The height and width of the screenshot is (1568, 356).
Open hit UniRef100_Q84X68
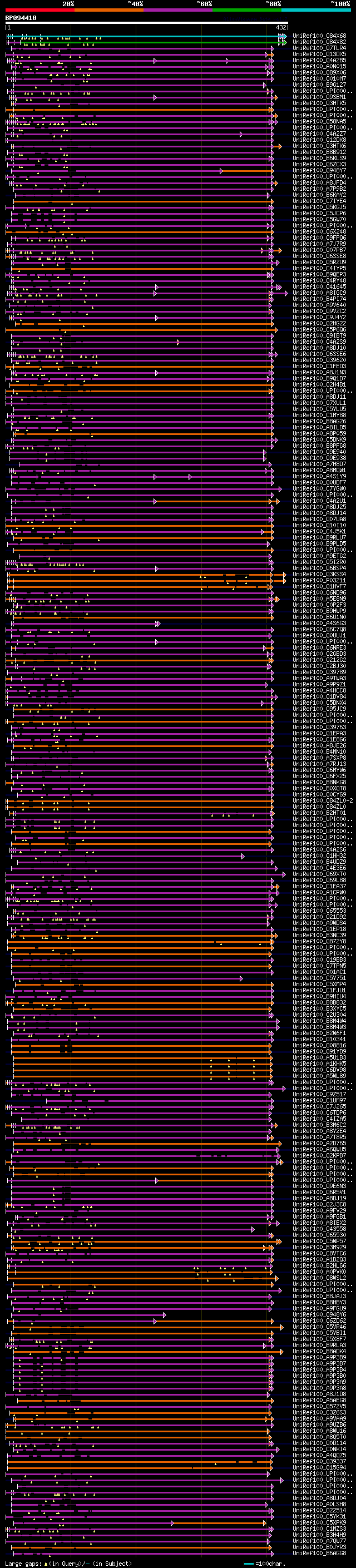[x=319, y=36]
